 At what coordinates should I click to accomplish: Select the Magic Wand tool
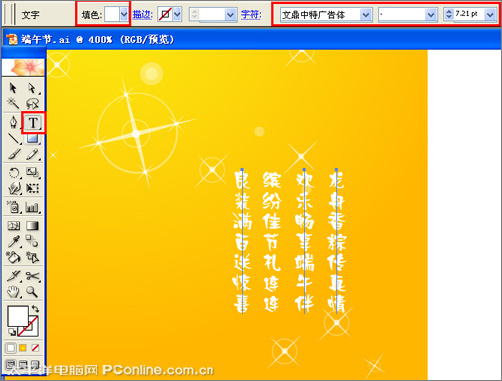pos(13,104)
